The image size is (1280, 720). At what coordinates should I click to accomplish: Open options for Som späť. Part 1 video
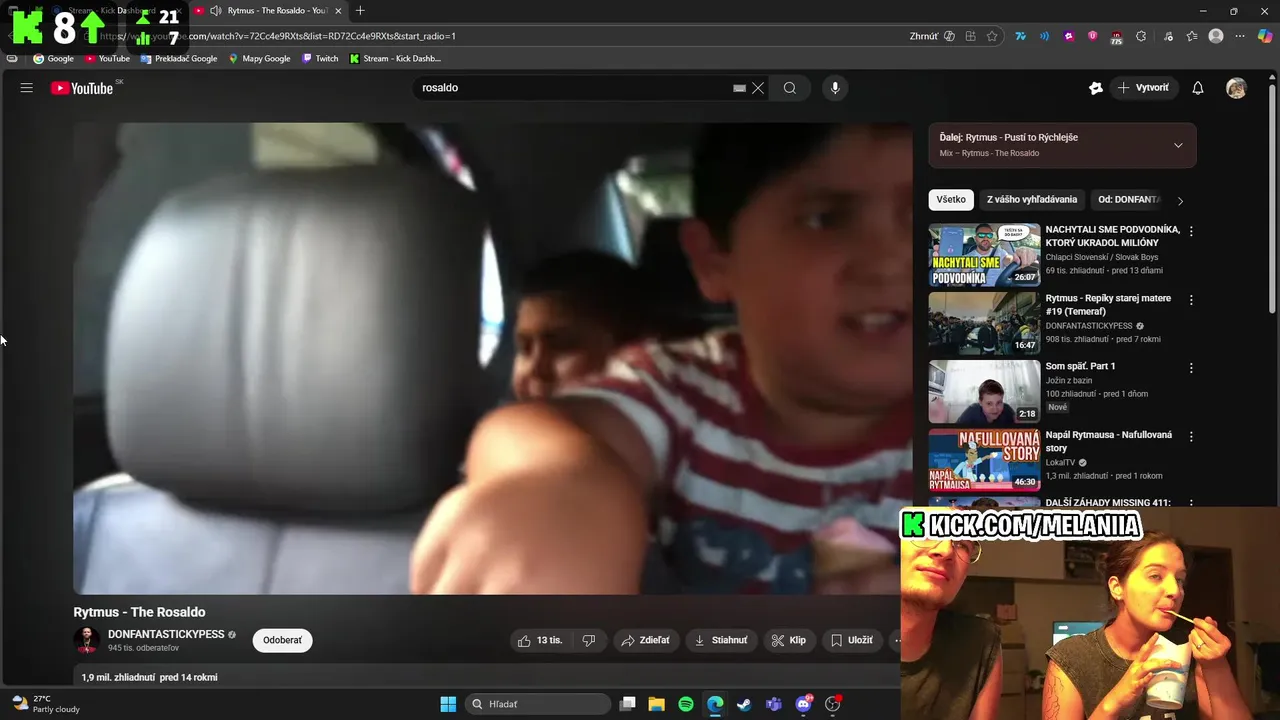tap(1191, 368)
